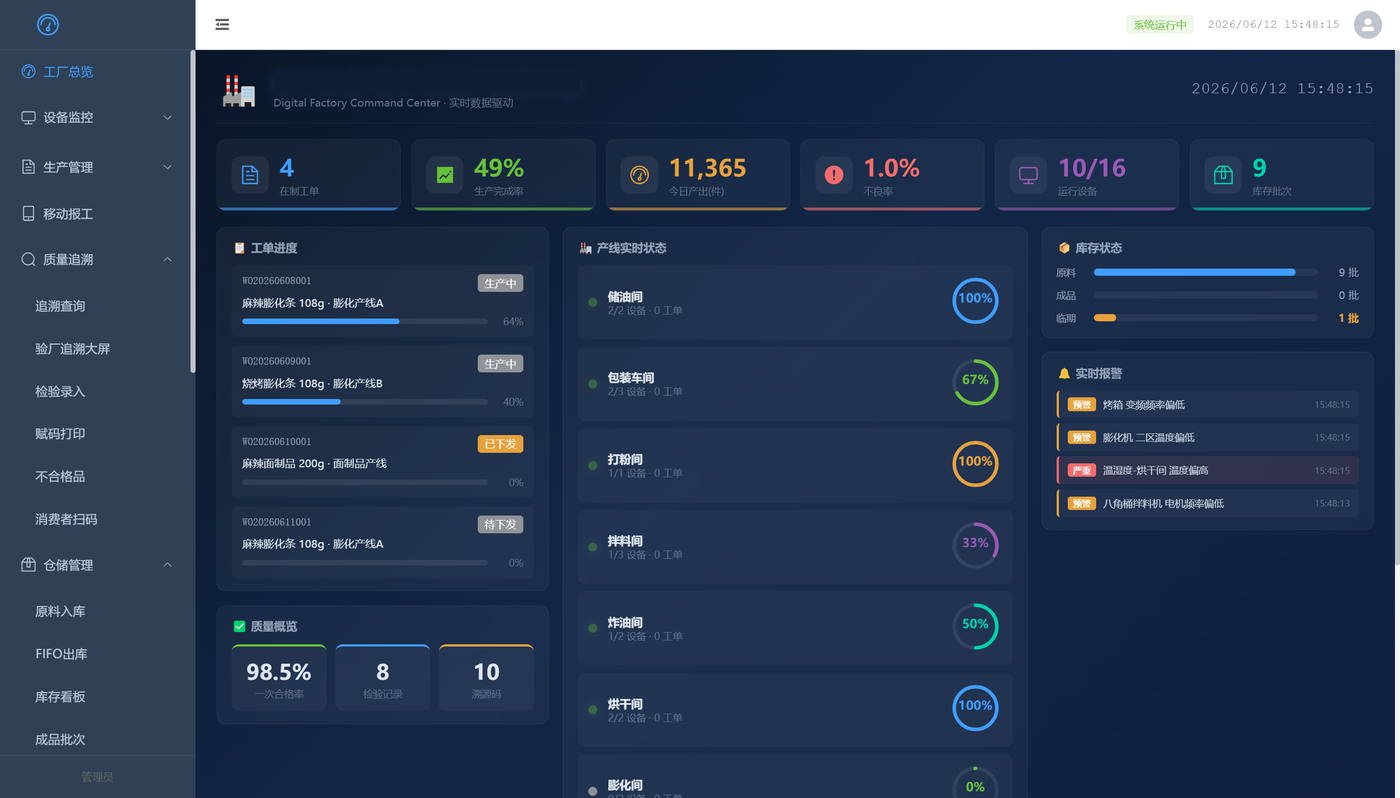
Task: Click the 64% work order progress bar
Action: pos(365,322)
